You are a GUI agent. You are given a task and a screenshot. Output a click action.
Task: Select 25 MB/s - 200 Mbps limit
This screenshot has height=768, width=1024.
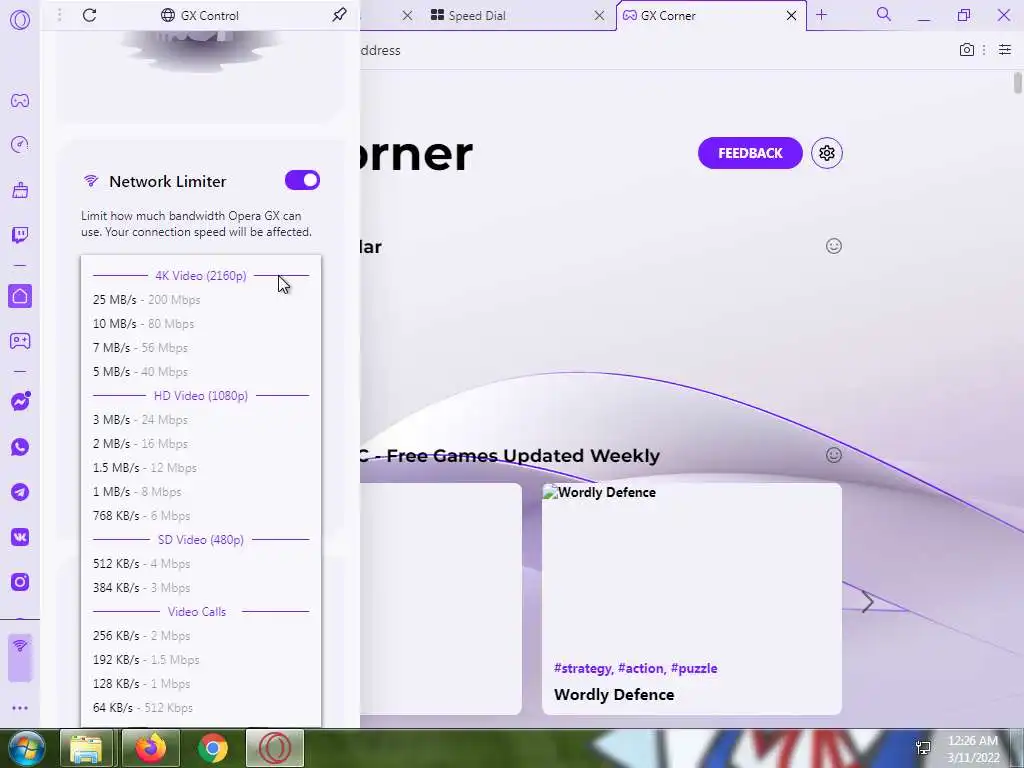click(x=201, y=300)
